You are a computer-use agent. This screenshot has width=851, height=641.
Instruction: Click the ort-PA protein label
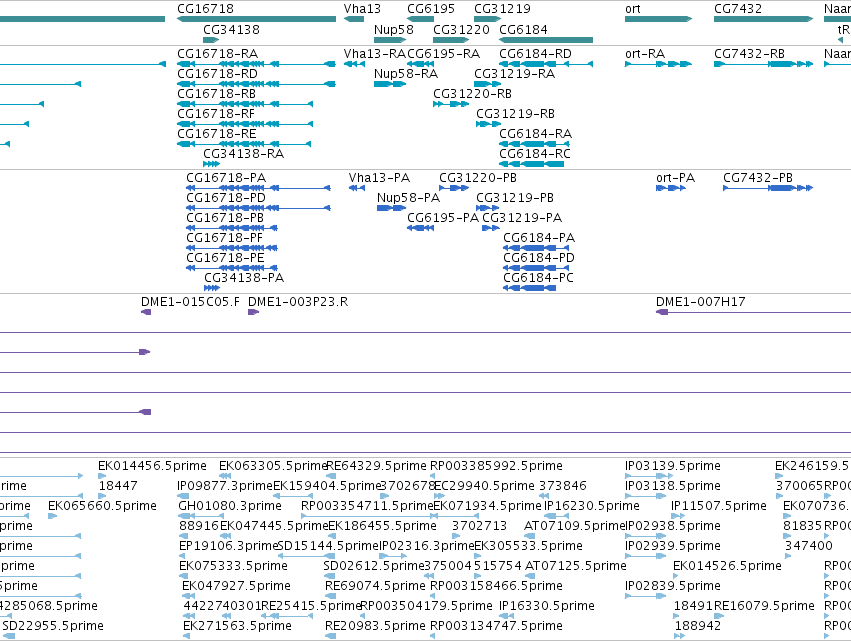pos(676,178)
